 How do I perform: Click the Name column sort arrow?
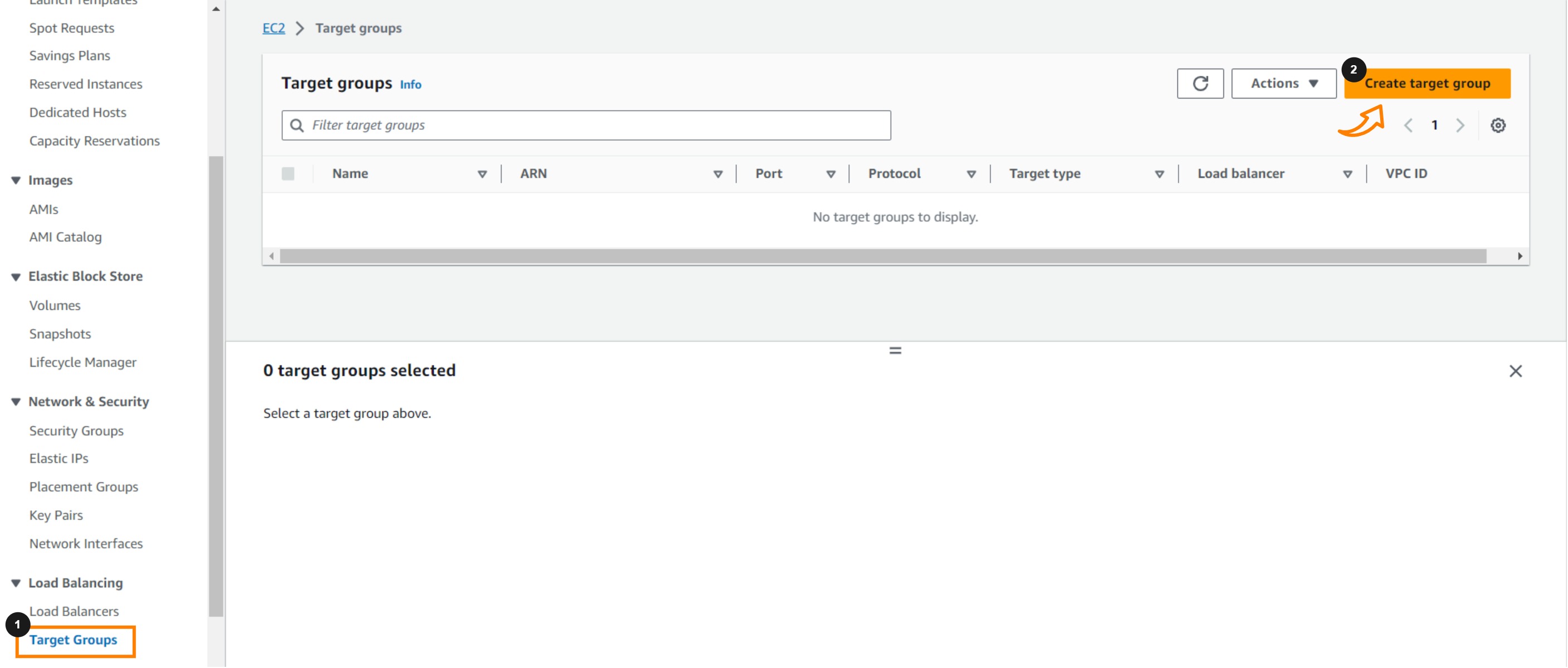pos(482,174)
